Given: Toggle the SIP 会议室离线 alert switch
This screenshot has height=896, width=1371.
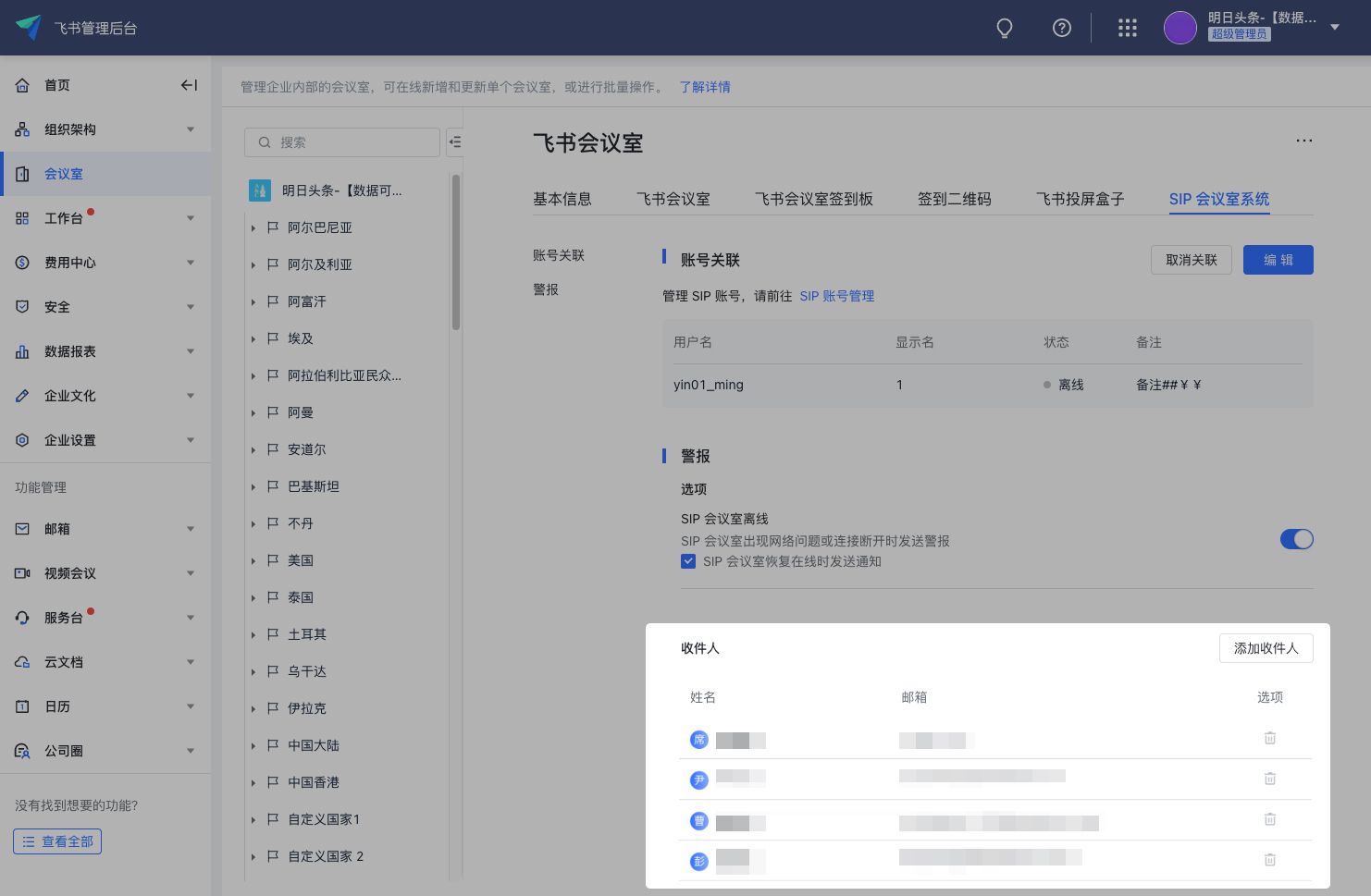Looking at the screenshot, I should (x=1296, y=539).
